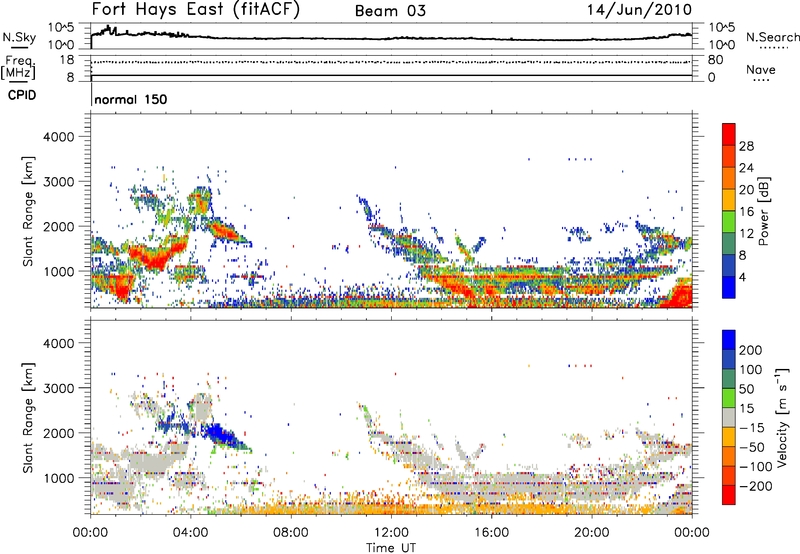The height and width of the screenshot is (554, 800).
Task: Click the '80' tick on the Nave axis
Action: [x=715, y=60]
